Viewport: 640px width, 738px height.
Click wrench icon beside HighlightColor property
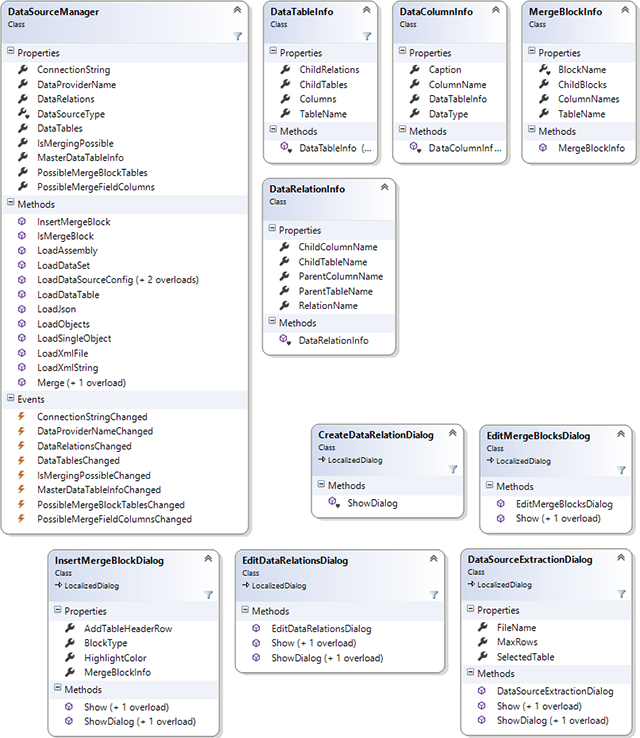tap(70, 658)
